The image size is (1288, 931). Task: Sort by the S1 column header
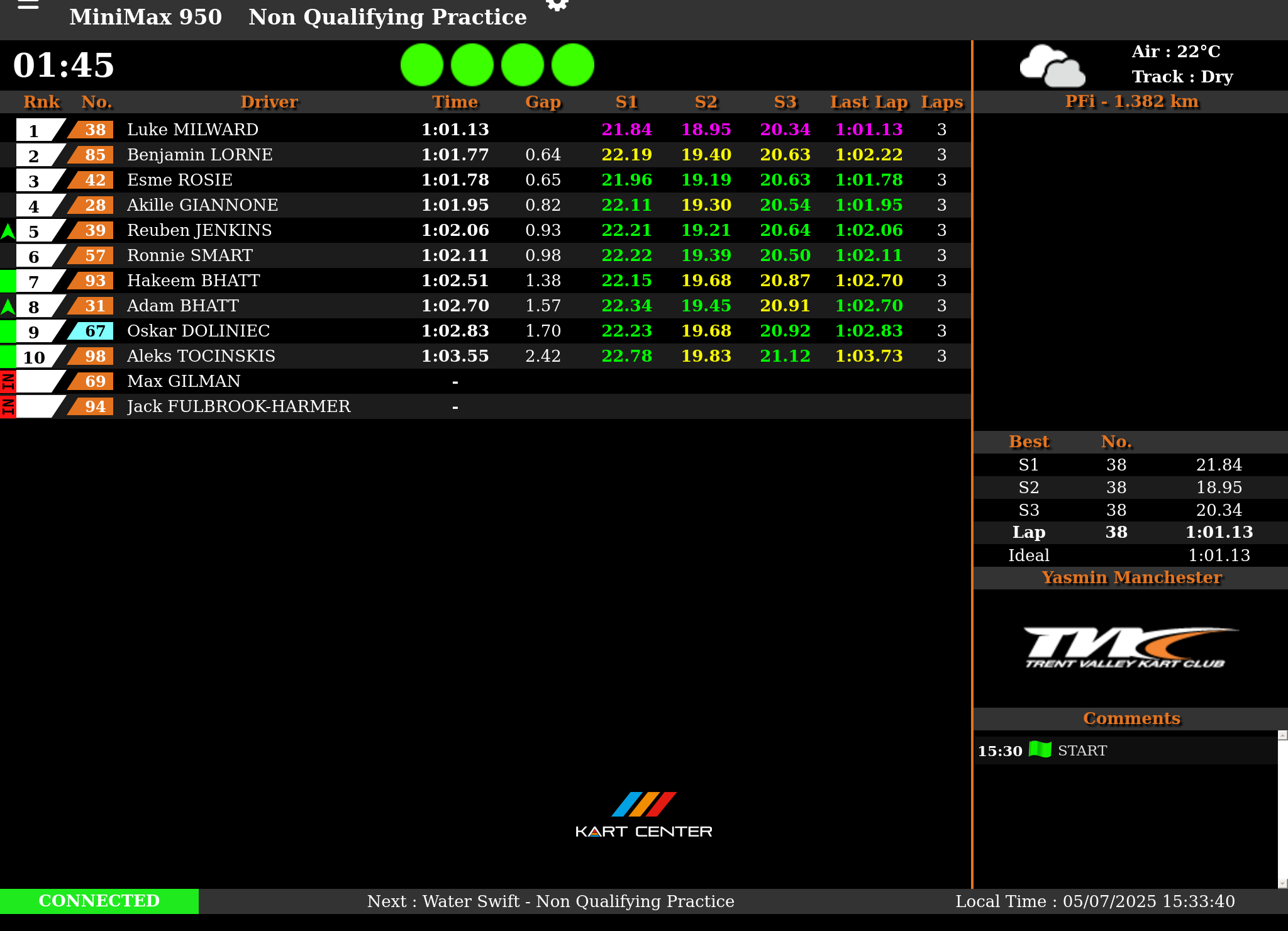click(x=626, y=102)
